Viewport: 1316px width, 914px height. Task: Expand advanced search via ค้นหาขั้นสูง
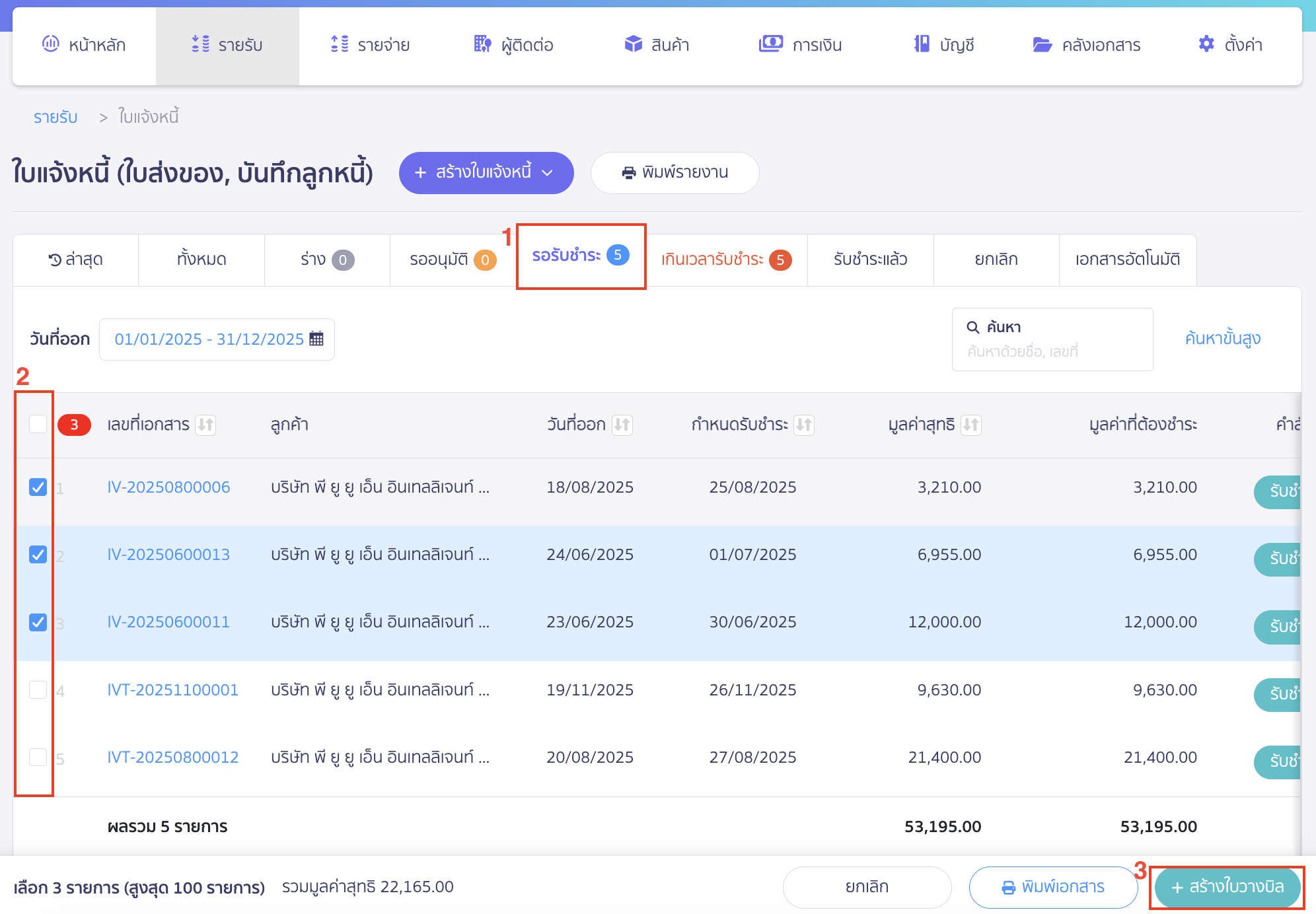[1222, 338]
